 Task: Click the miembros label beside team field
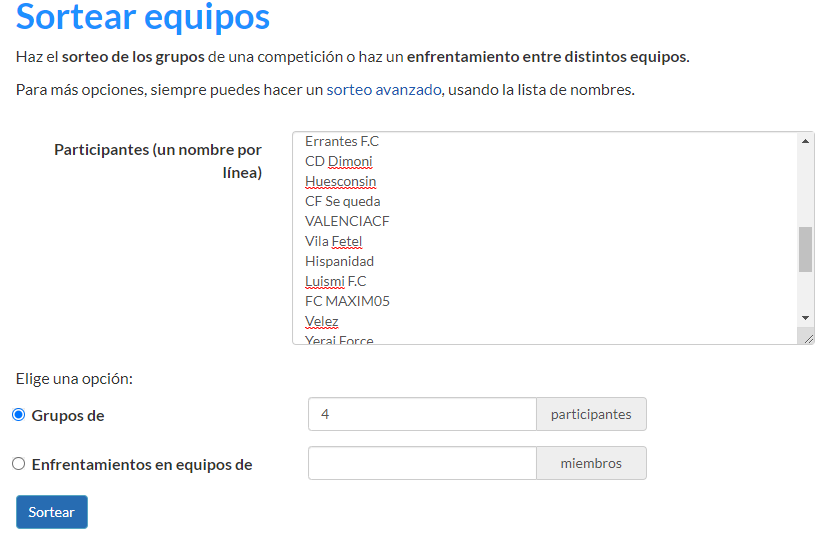[591, 463]
